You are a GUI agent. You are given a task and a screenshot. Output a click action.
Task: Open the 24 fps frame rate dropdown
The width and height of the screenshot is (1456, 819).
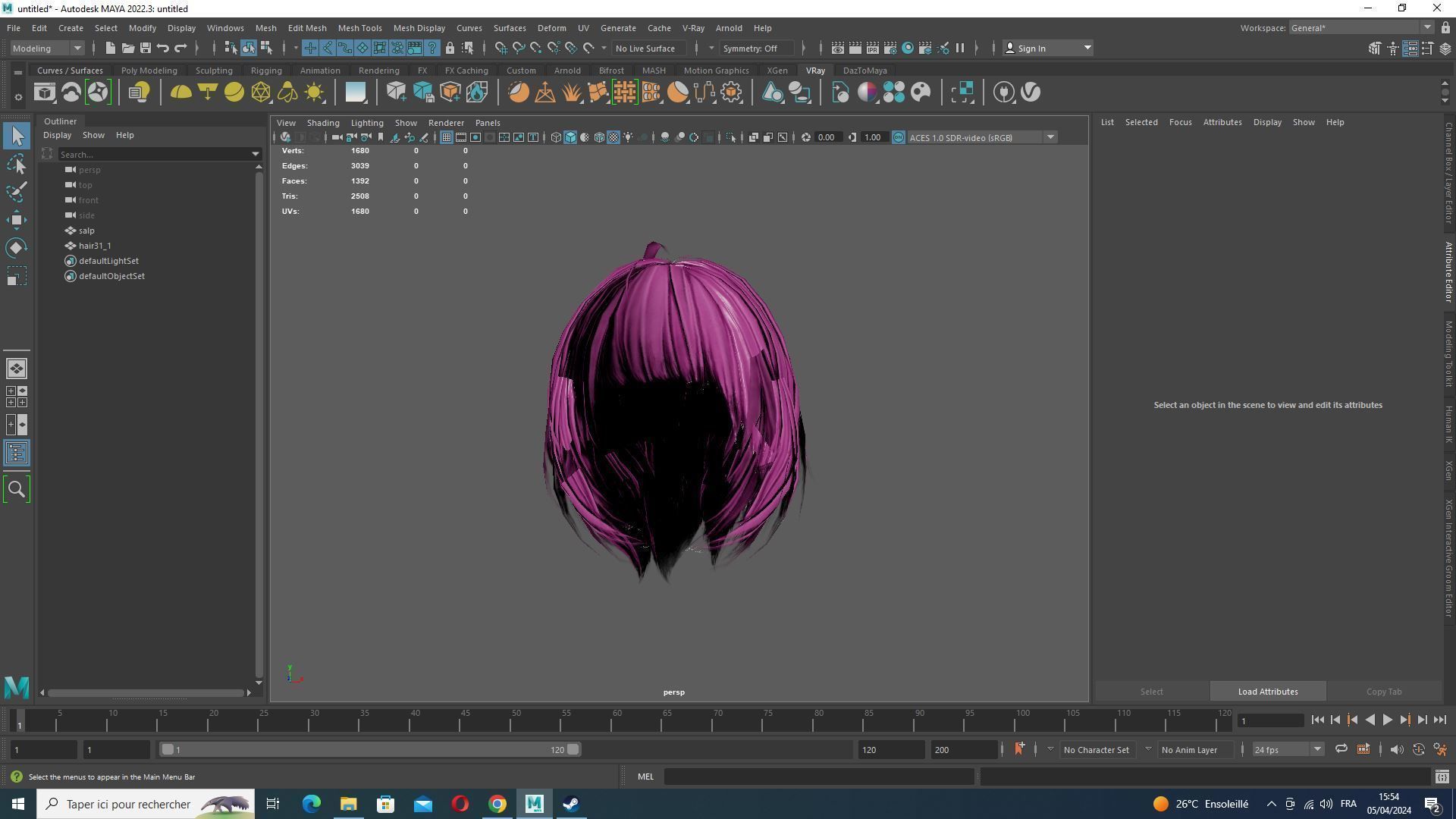click(x=1287, y=749)
